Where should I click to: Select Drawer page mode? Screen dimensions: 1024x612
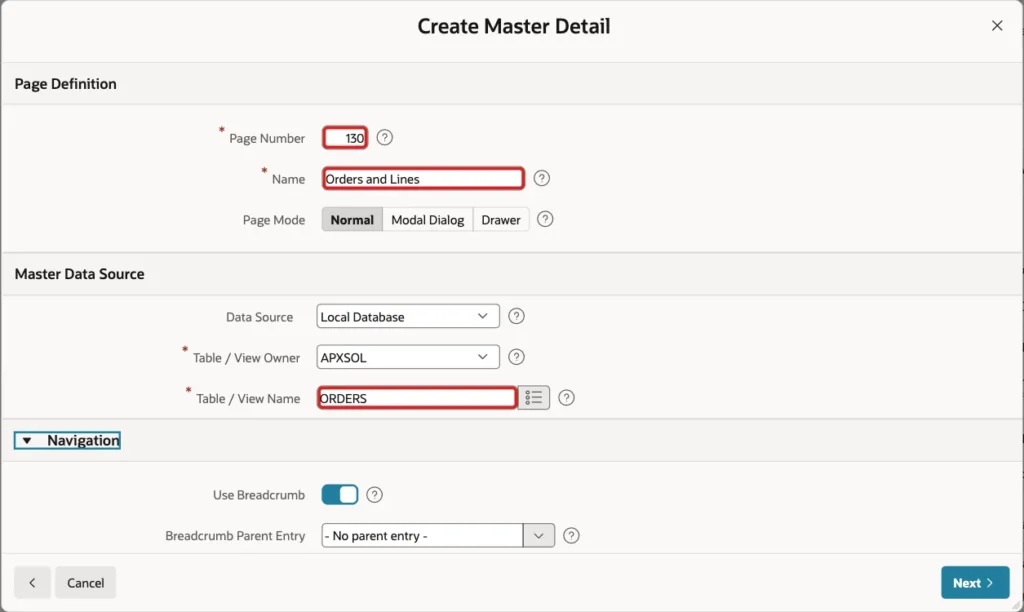[x=501, y=219]
